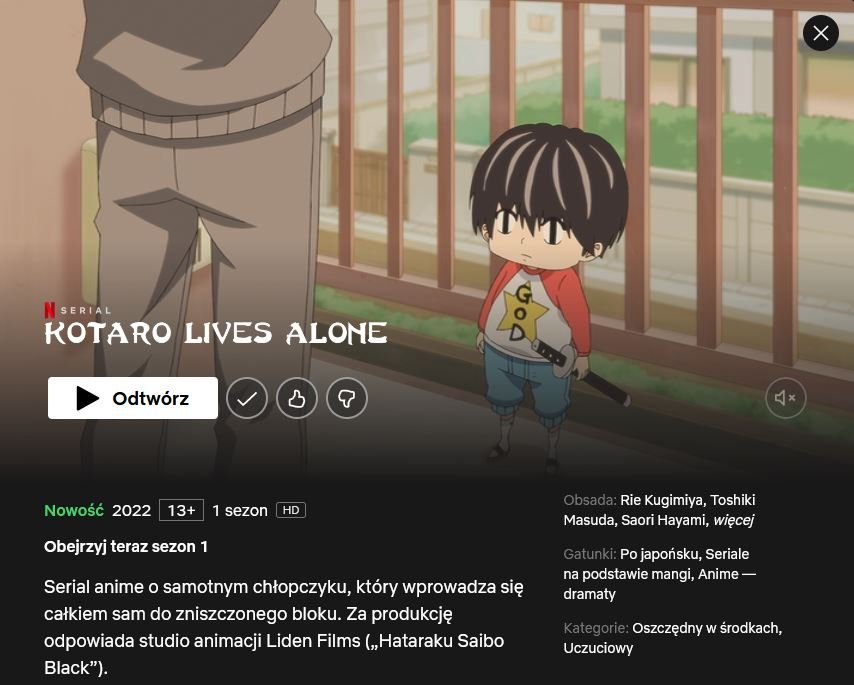Browse the Po japońsku genre

[659, 554]
